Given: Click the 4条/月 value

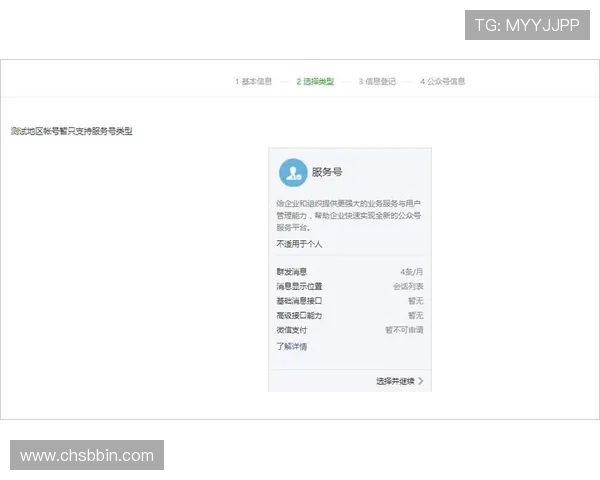Looking at the screenshot, I should click(412, 272).
